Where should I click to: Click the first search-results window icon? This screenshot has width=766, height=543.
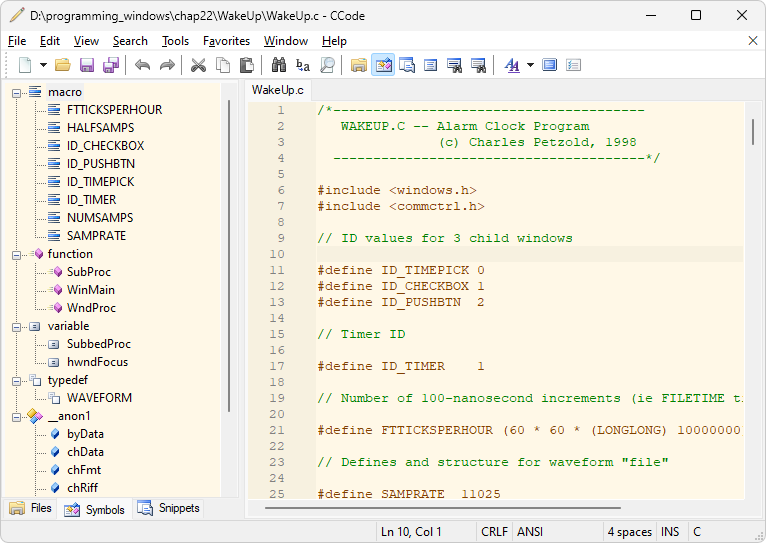tap(454, 65)
